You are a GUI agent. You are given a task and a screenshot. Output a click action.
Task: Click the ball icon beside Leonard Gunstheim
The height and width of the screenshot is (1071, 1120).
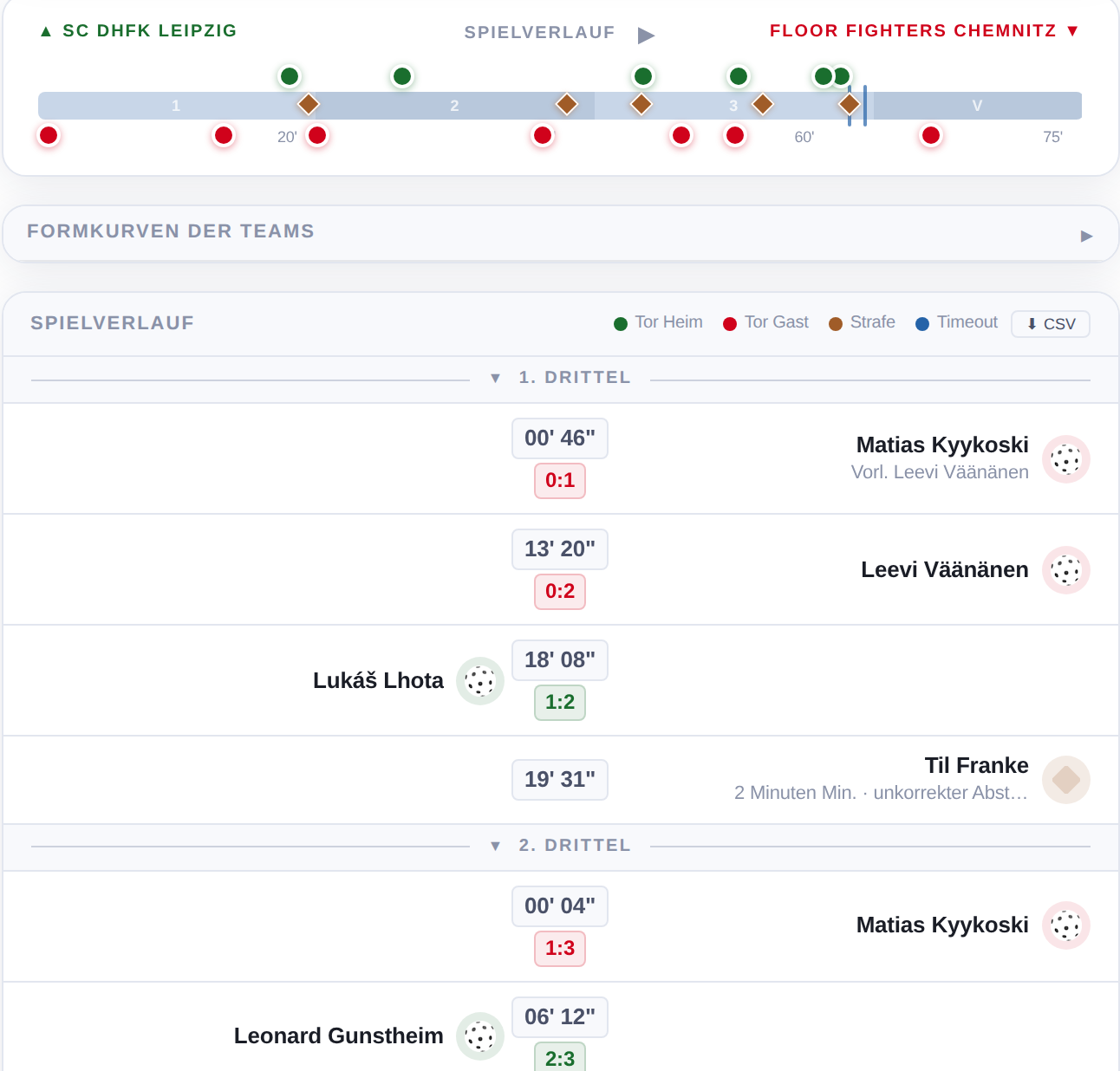(480, 1036)
